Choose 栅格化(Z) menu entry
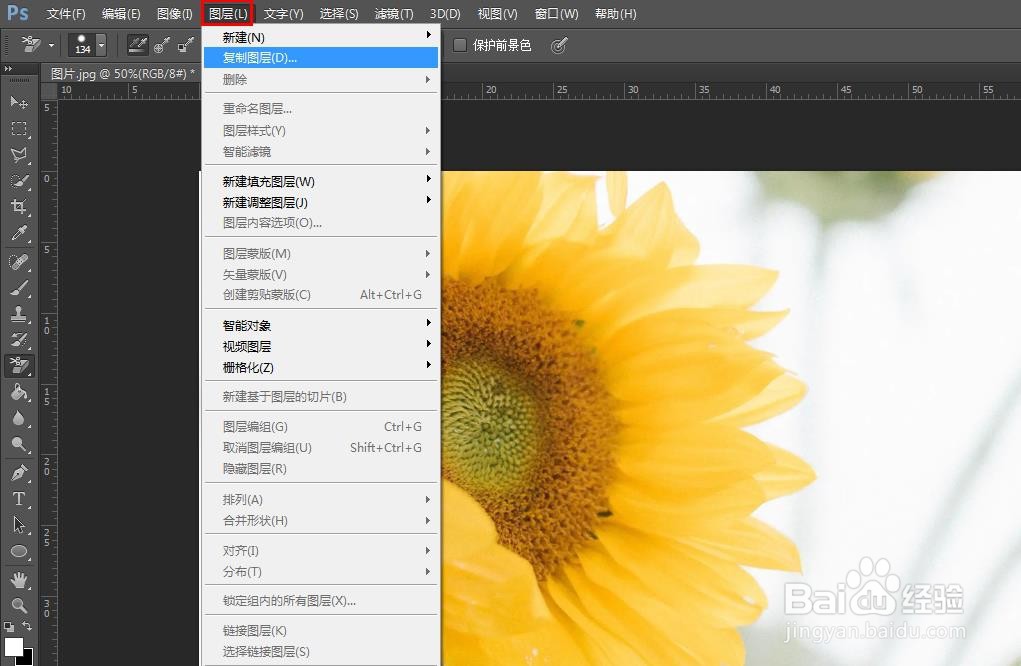The width and height of the screenshot is (1021, 666). (321, 367)
